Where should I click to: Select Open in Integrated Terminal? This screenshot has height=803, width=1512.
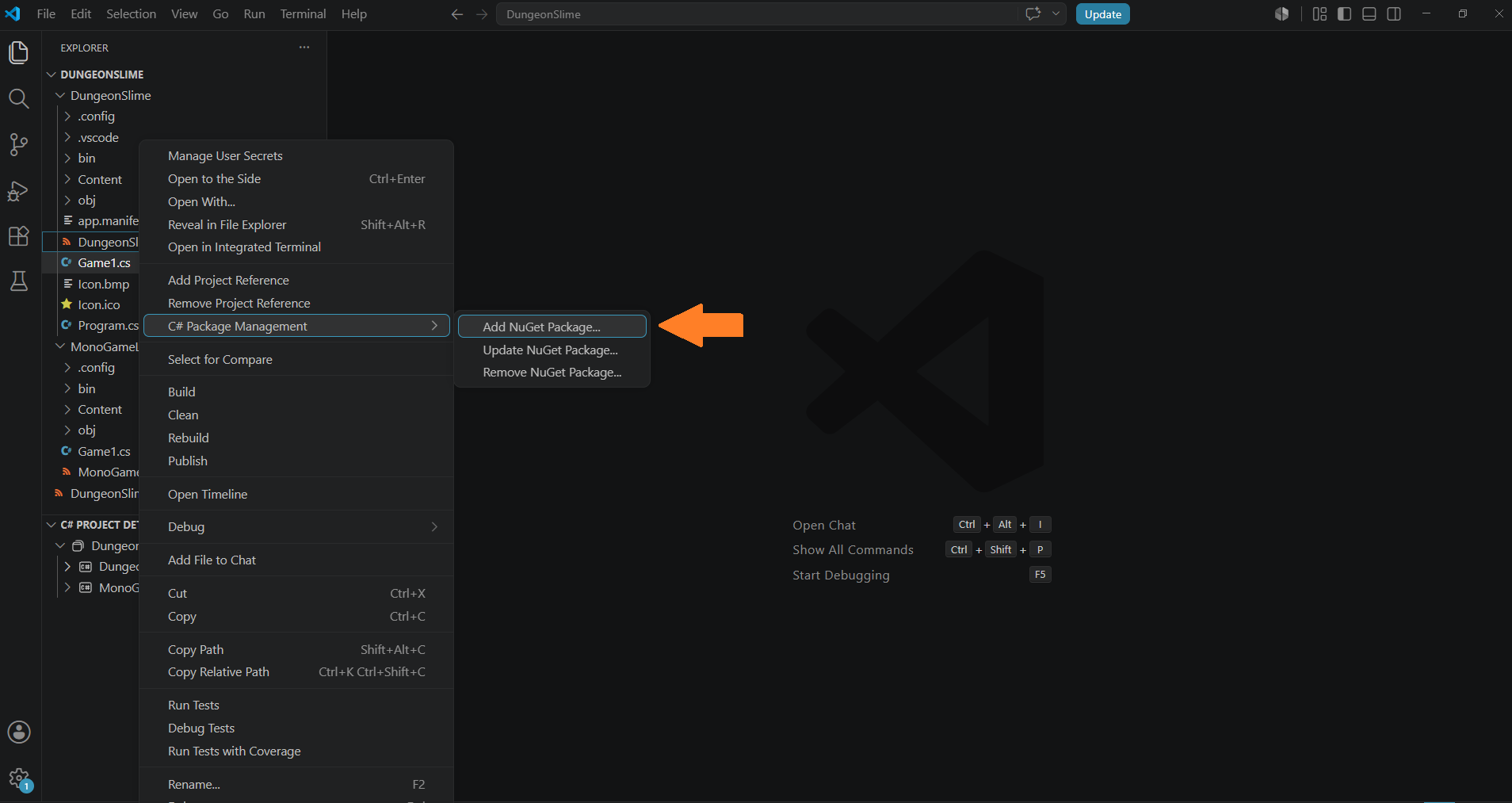(296, 247)
